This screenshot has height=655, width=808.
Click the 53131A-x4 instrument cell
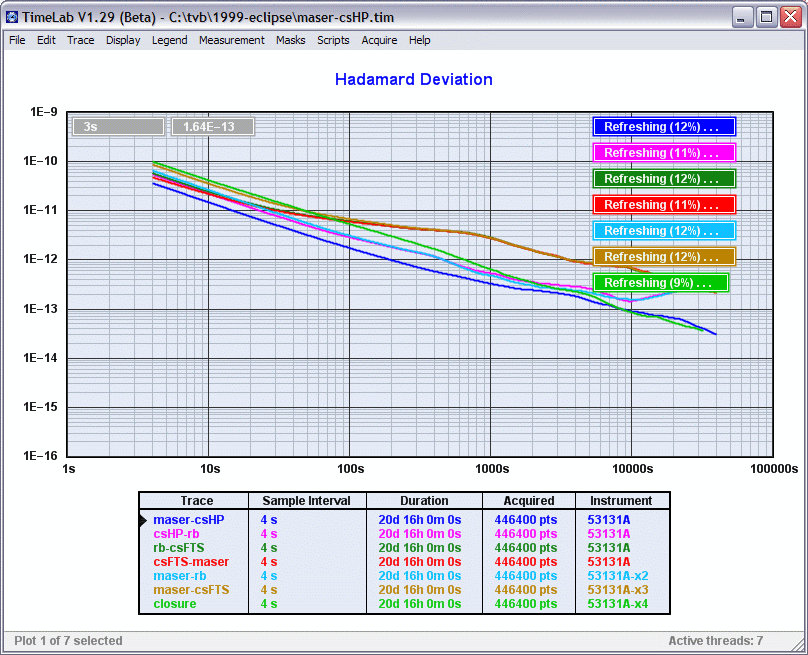618,603
